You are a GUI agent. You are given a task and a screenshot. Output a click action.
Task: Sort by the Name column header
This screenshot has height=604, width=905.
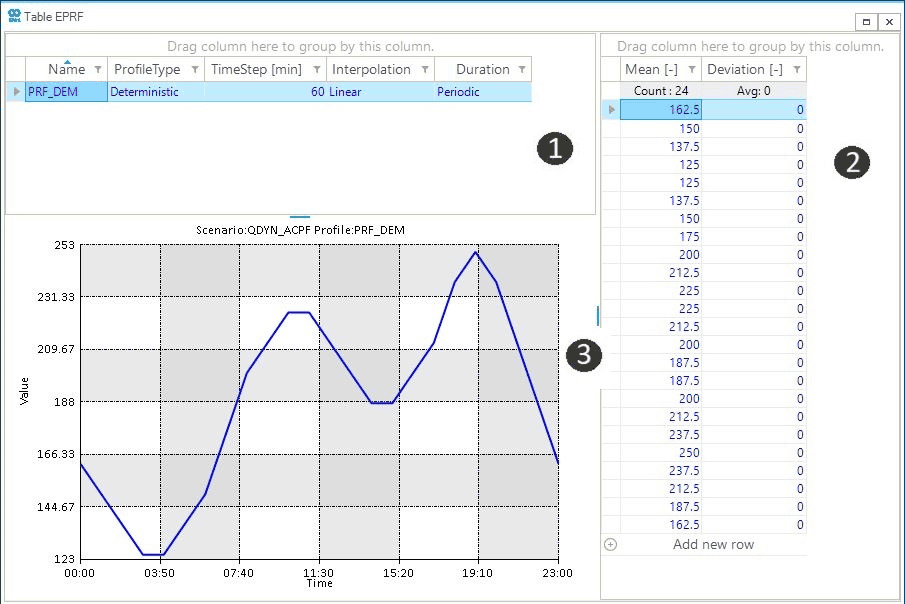[x=66, y=70]
